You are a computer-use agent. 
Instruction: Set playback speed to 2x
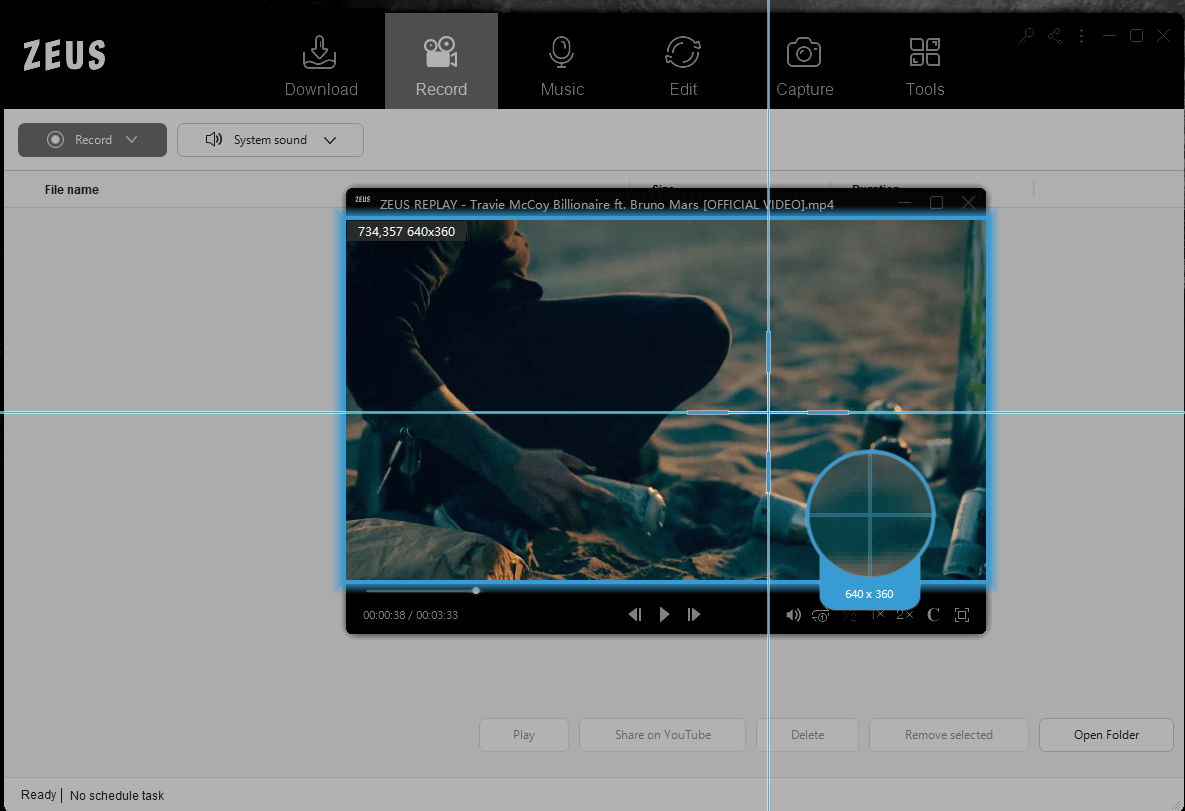point(905,614)
